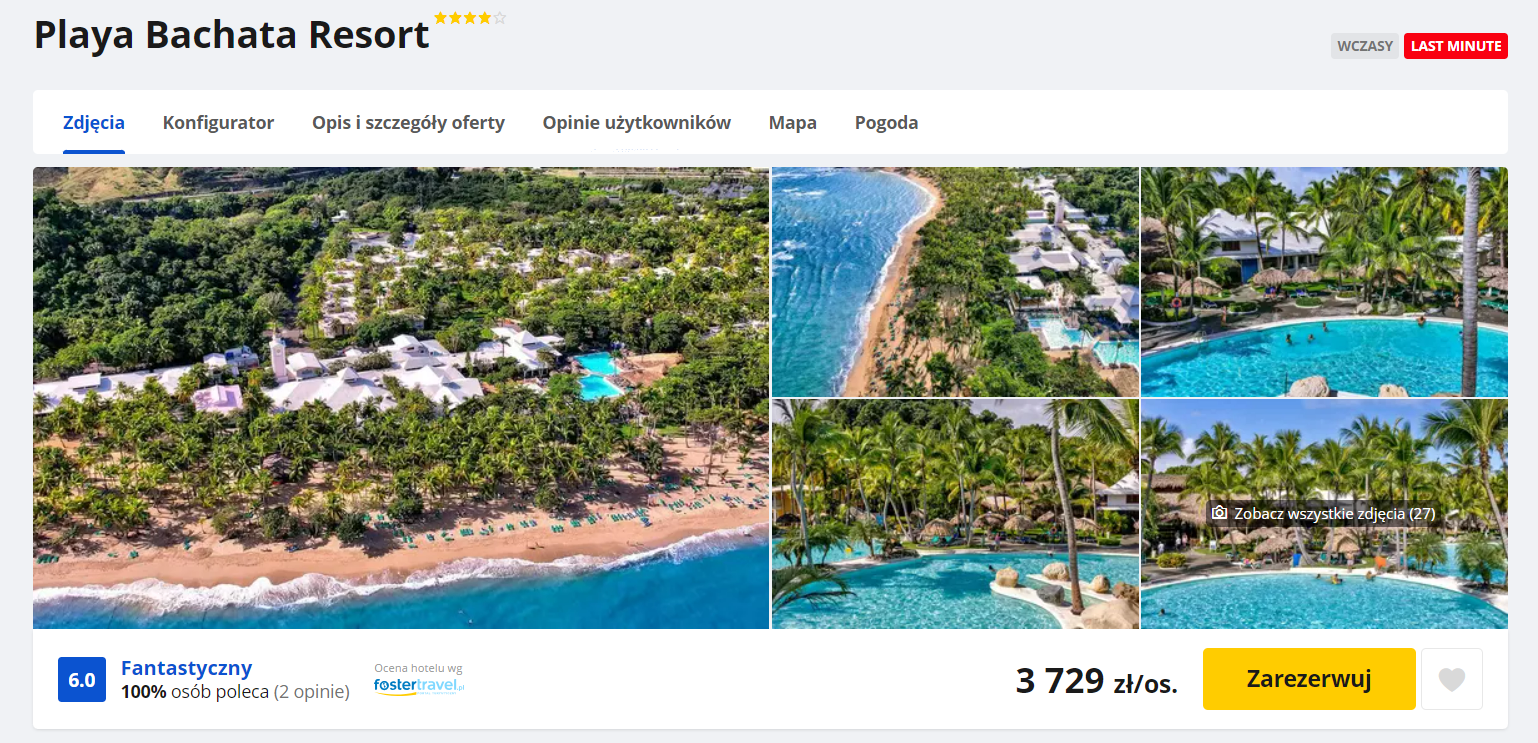Image resolution: width=1538 pixels, height=743 pixels.
Task: Open the large aerial resort photo
Action: coord(401,398)
